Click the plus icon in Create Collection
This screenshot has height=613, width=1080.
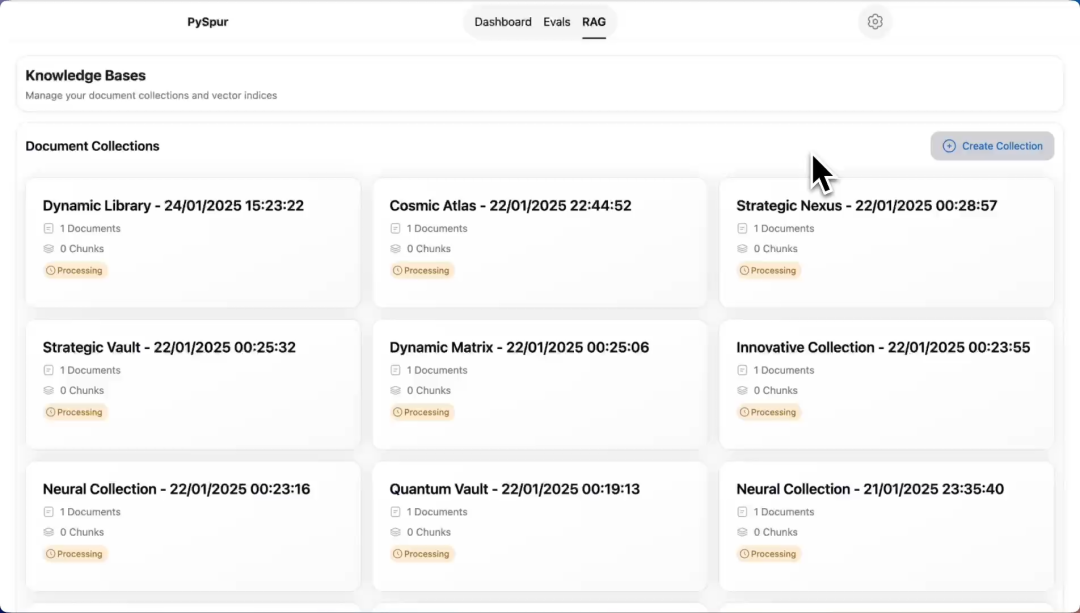pyautogui.click(x=949, y=146)
